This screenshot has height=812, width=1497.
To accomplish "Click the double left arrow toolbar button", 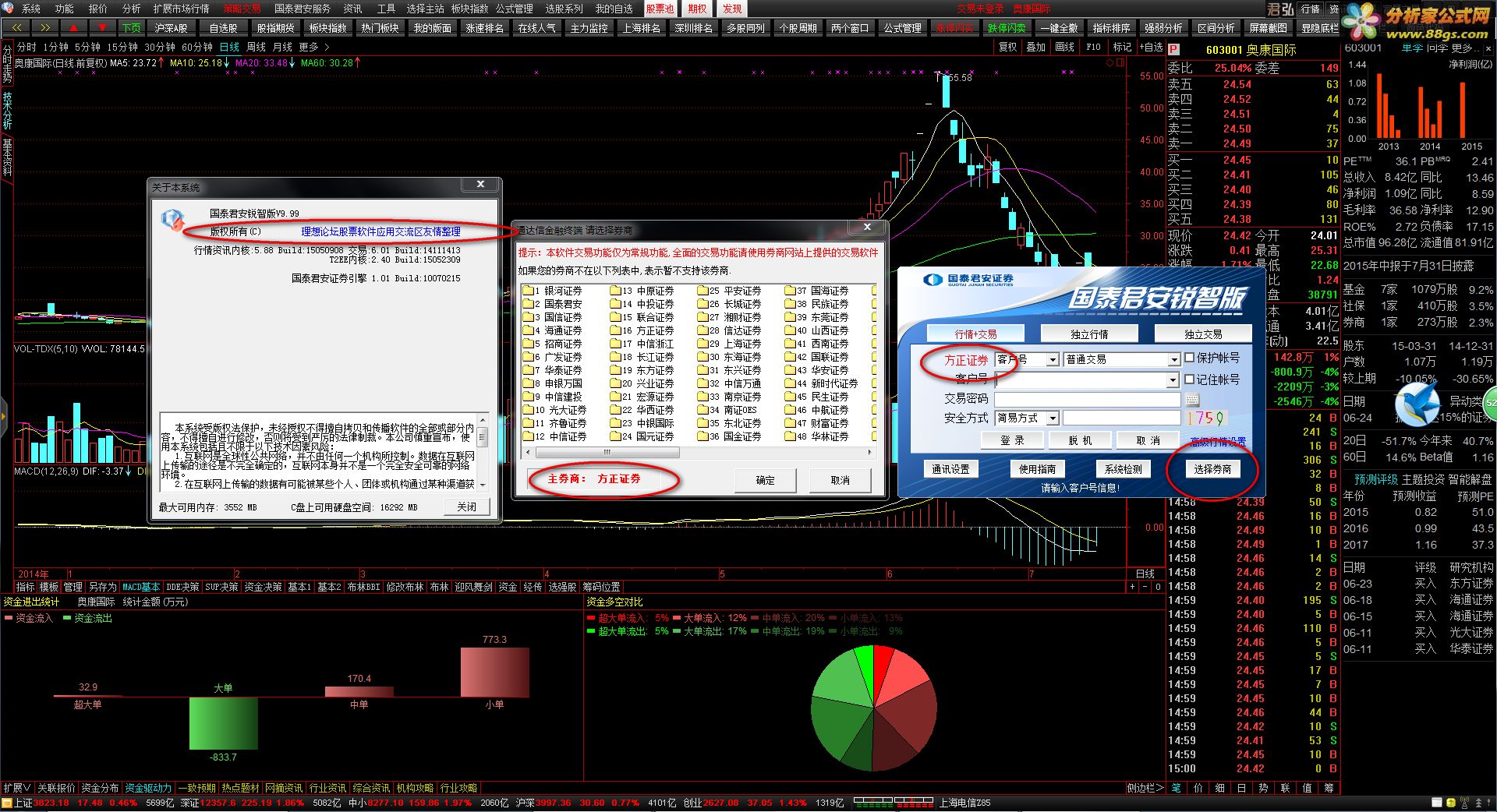I will (16, 27).
